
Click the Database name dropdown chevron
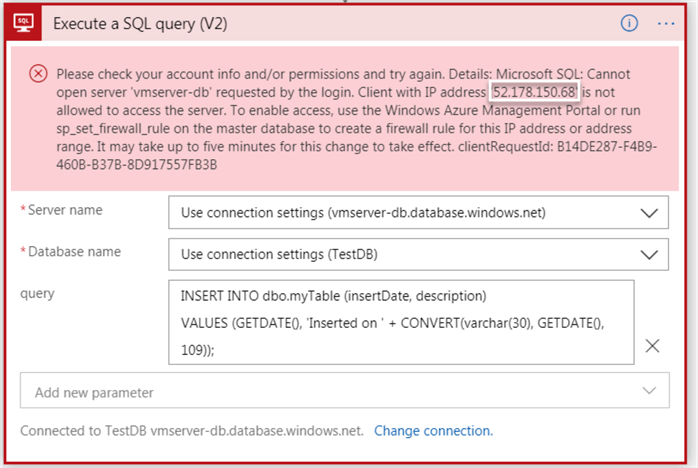coord(650,255)
